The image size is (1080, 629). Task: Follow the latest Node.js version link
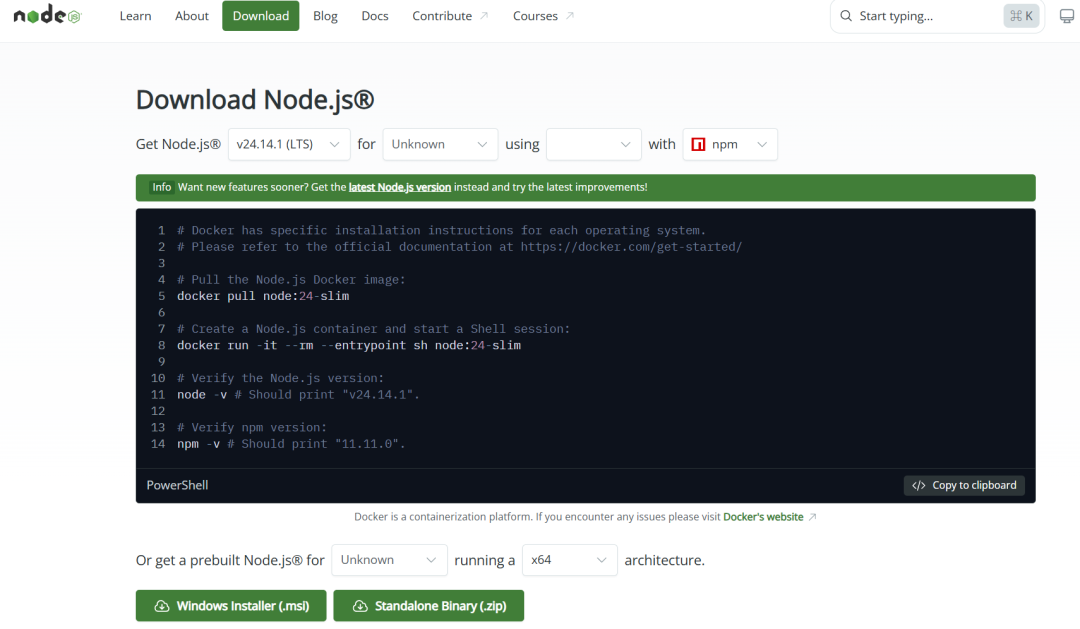point(399,187)
